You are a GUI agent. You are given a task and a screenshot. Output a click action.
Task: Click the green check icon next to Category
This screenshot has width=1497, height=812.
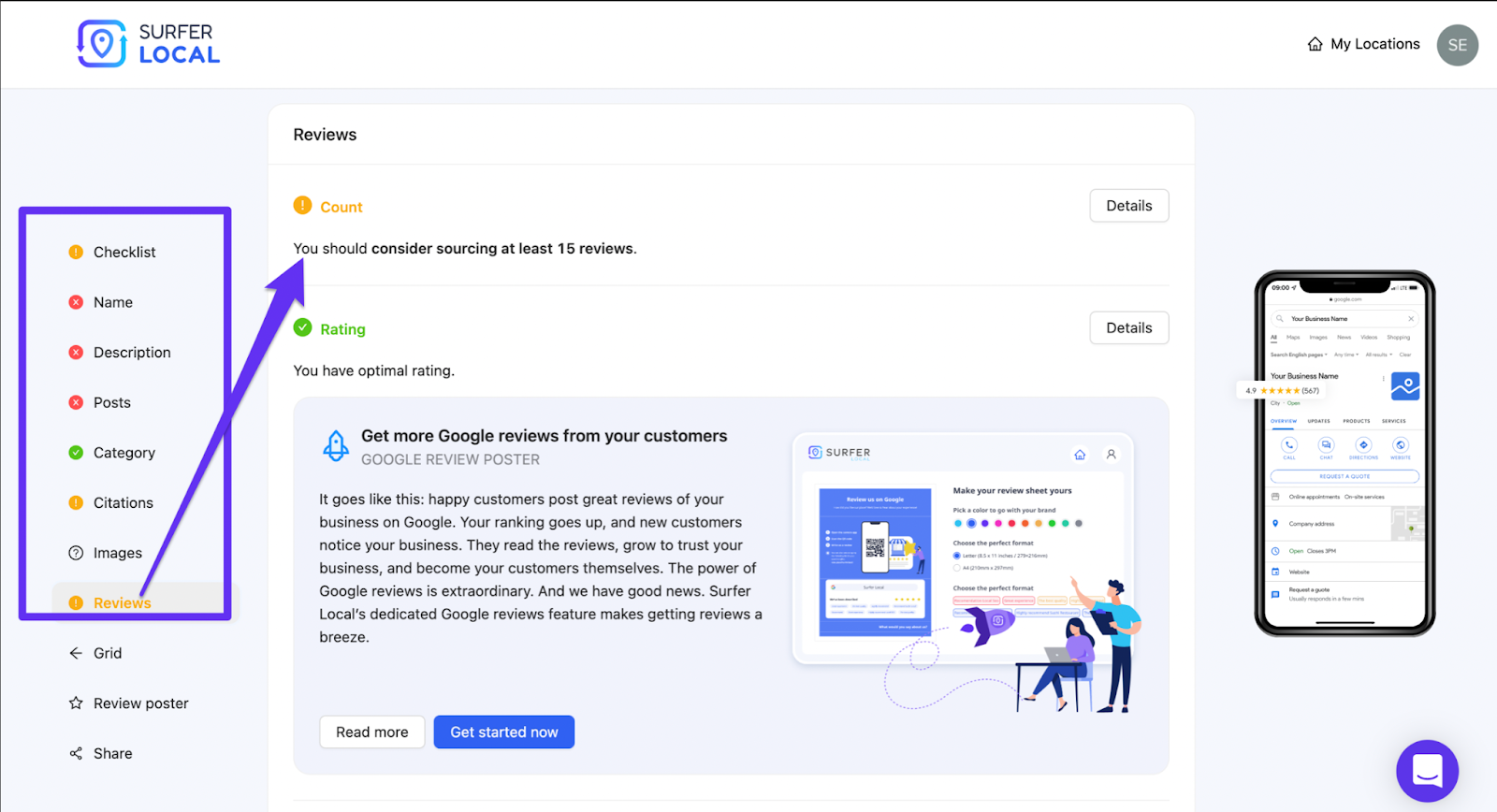coord(76,453)
